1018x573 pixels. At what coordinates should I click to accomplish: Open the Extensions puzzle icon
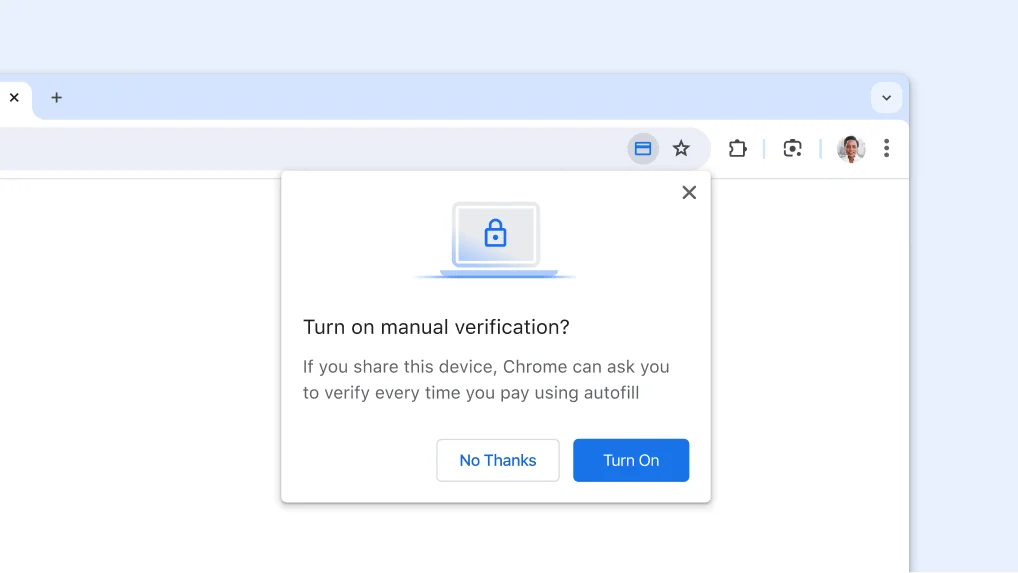(x=738, y=149)
